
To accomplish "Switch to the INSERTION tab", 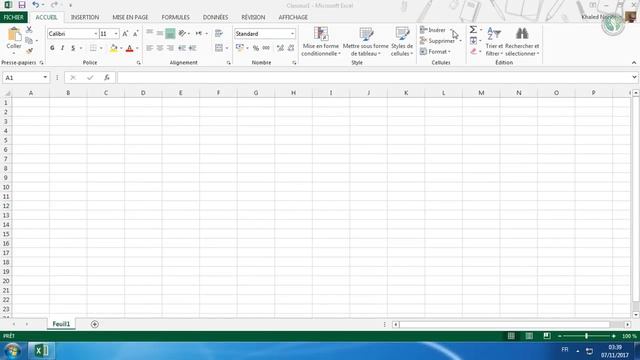I will (x=85, y=17).
